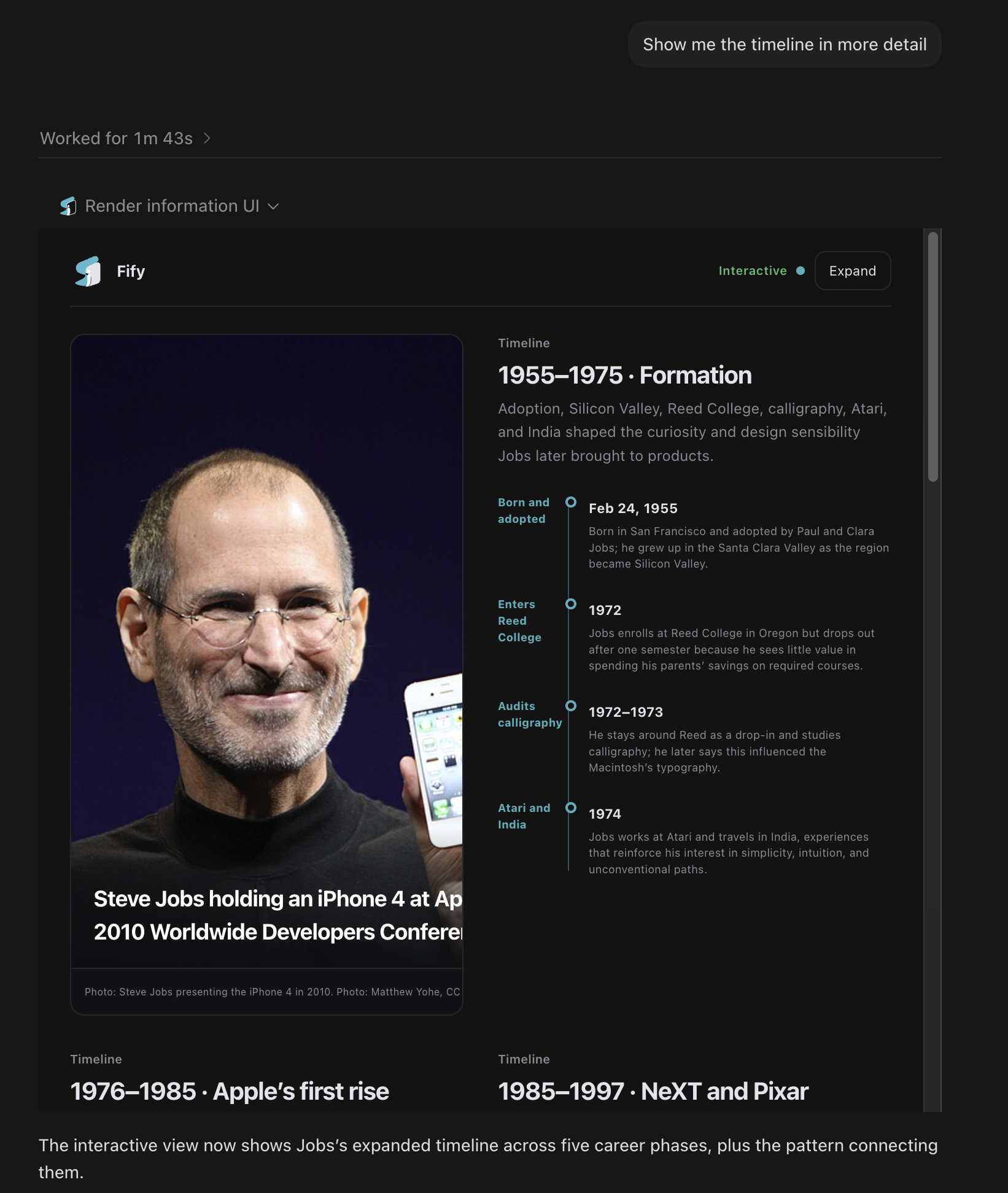Screen dimensions: 1008x1193
Task: Click the Timeline label above 1955–1975 heading
Action: [x=524, y=344]
